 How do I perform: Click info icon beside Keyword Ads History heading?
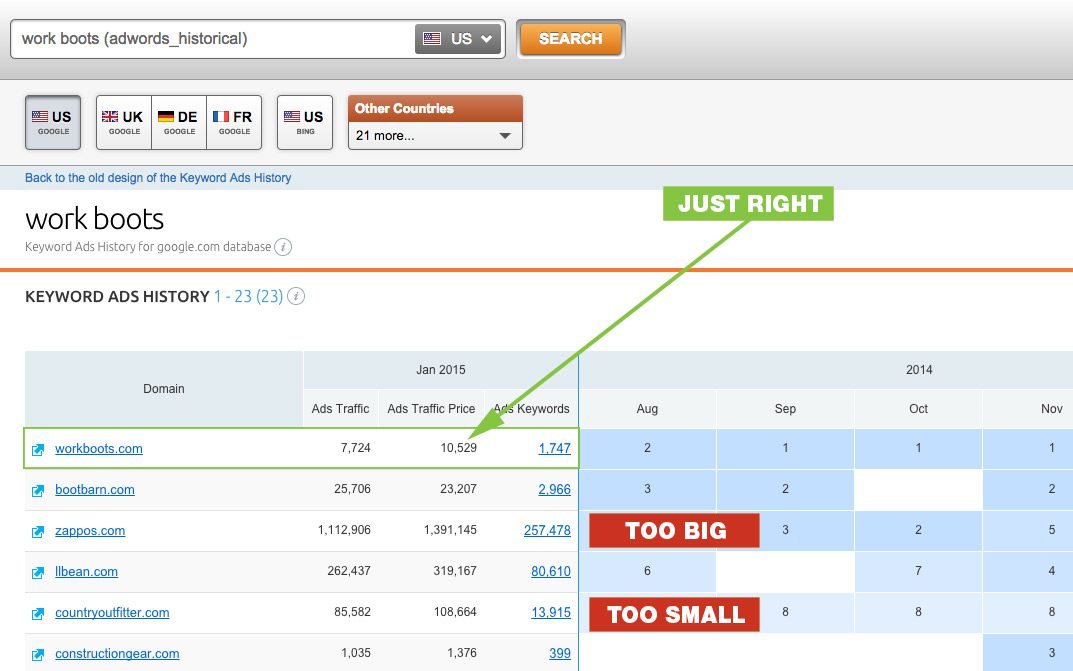click(x=296, y=296)
